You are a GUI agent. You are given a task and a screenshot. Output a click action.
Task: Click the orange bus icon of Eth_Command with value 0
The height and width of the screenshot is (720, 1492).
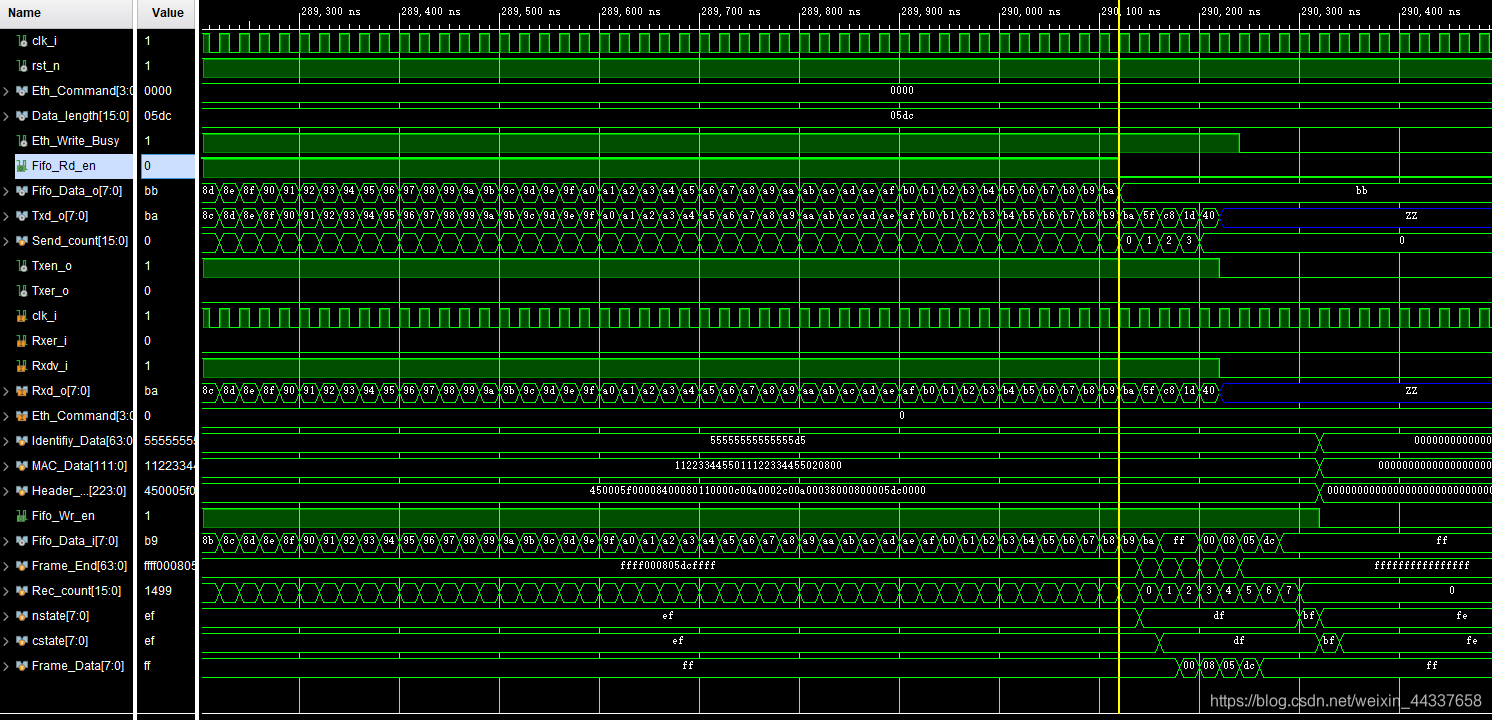tap(22, 416)
